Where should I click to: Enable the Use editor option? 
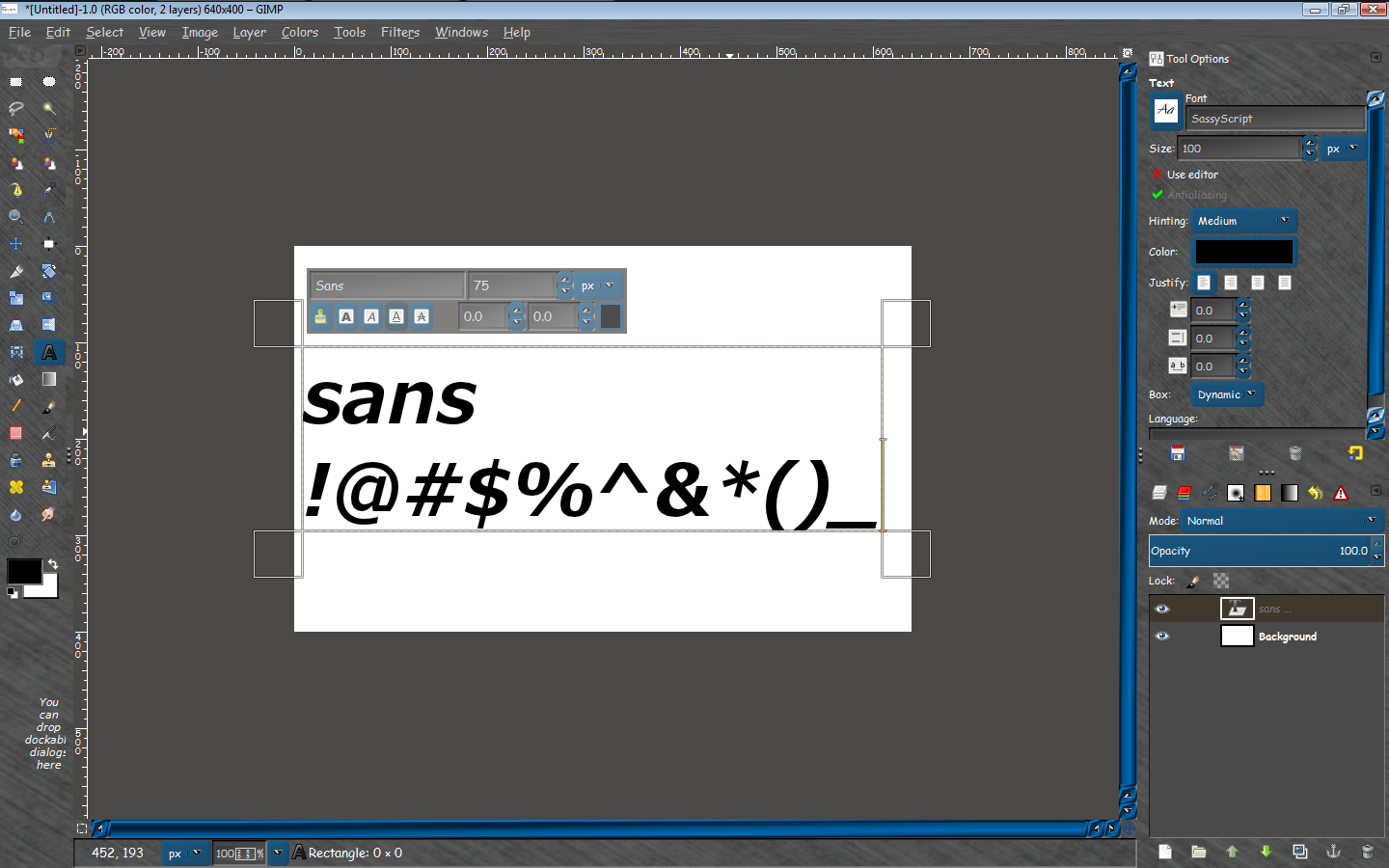[x=1185, y=175]
